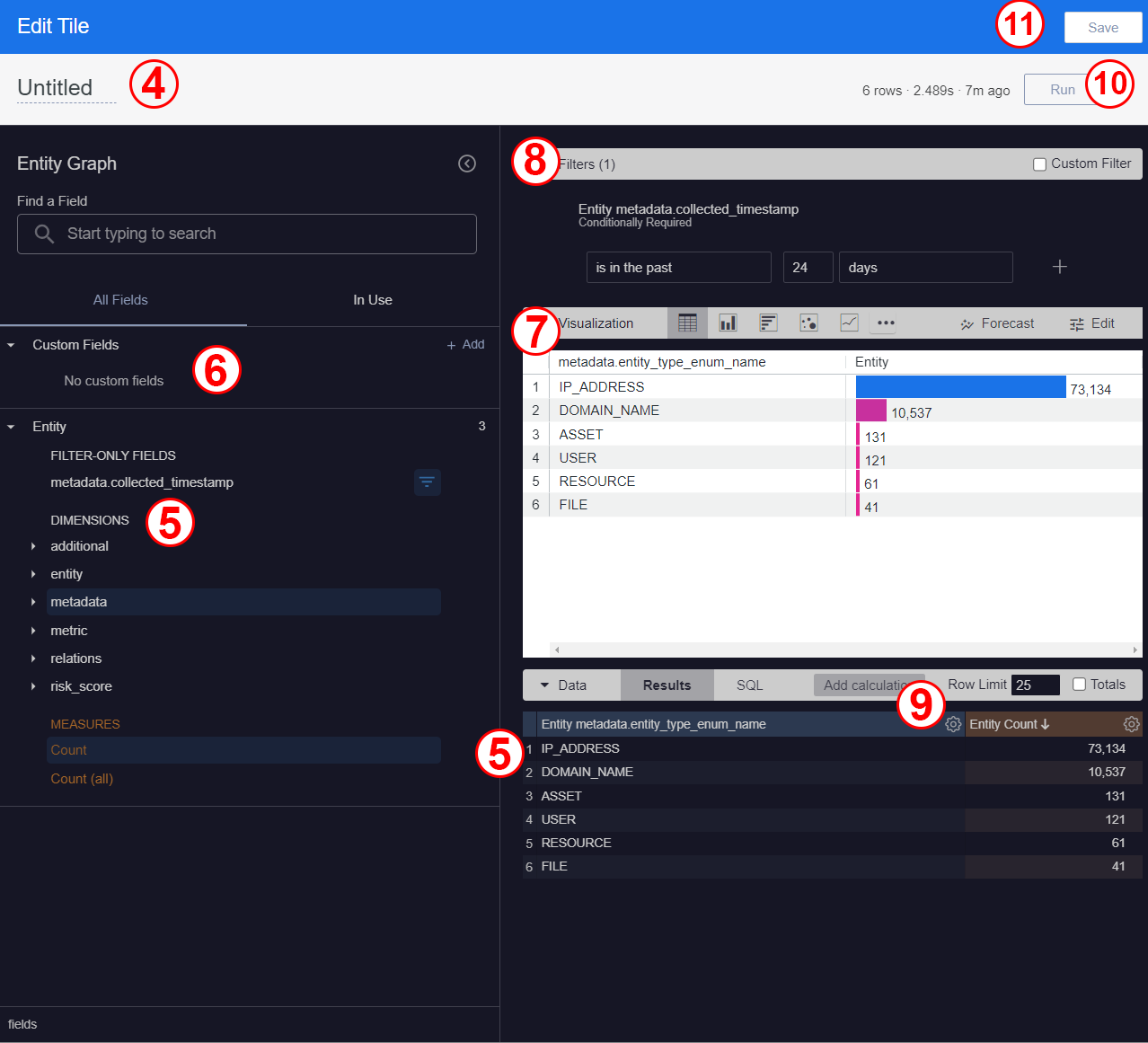This screenshot has height=1043, width=1148.
Task: Open the Forecast feature
Action: pyautogui.click(x=997, y=323)
